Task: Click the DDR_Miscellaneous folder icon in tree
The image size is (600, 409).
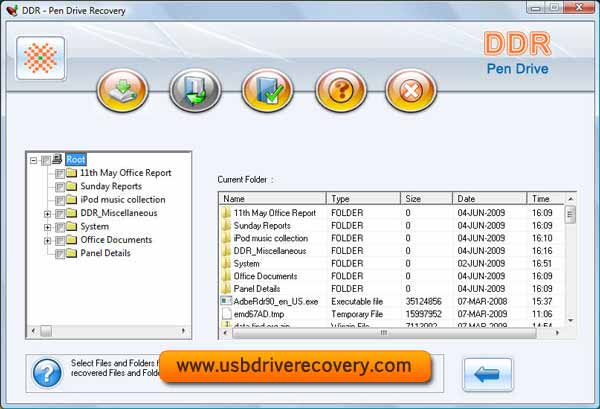Action: (72, 213)
